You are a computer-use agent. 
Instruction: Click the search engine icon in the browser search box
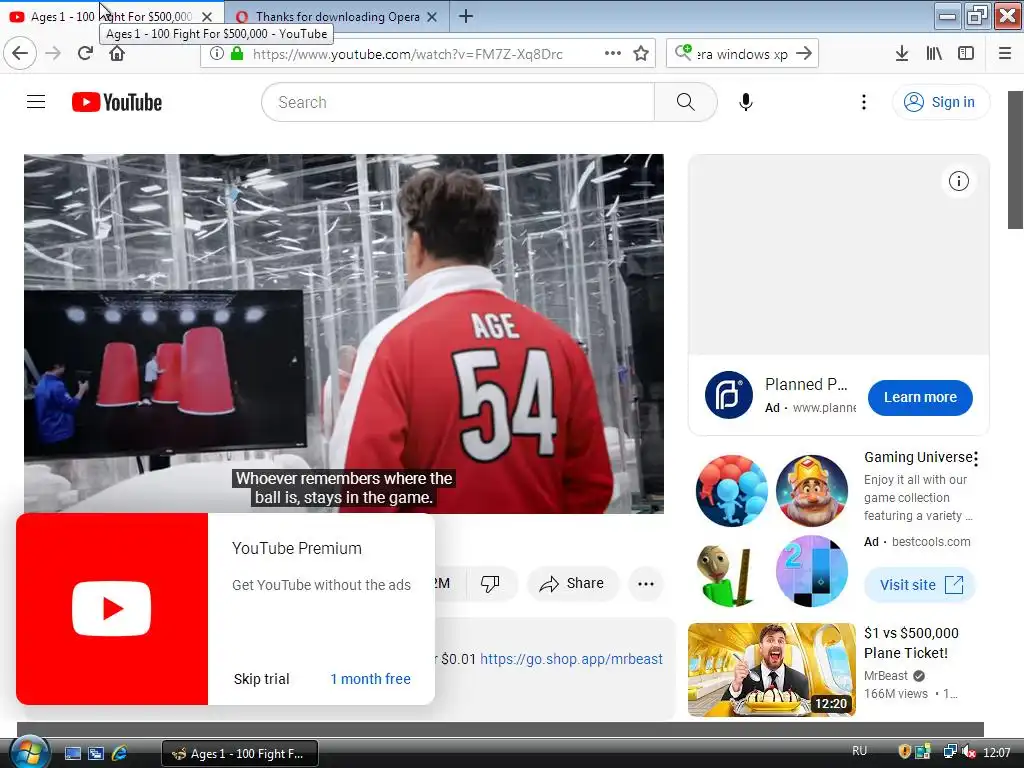(683, 52)
